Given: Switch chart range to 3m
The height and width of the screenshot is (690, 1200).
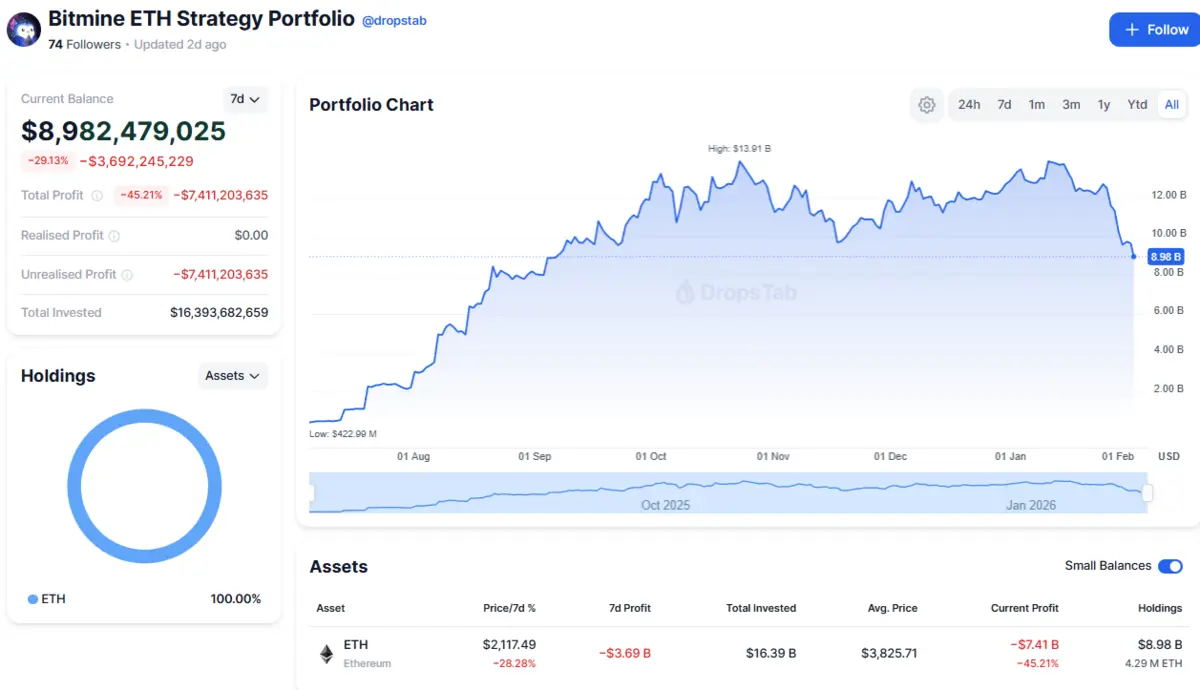Looking at the screenshot, I should [1071, 105].
